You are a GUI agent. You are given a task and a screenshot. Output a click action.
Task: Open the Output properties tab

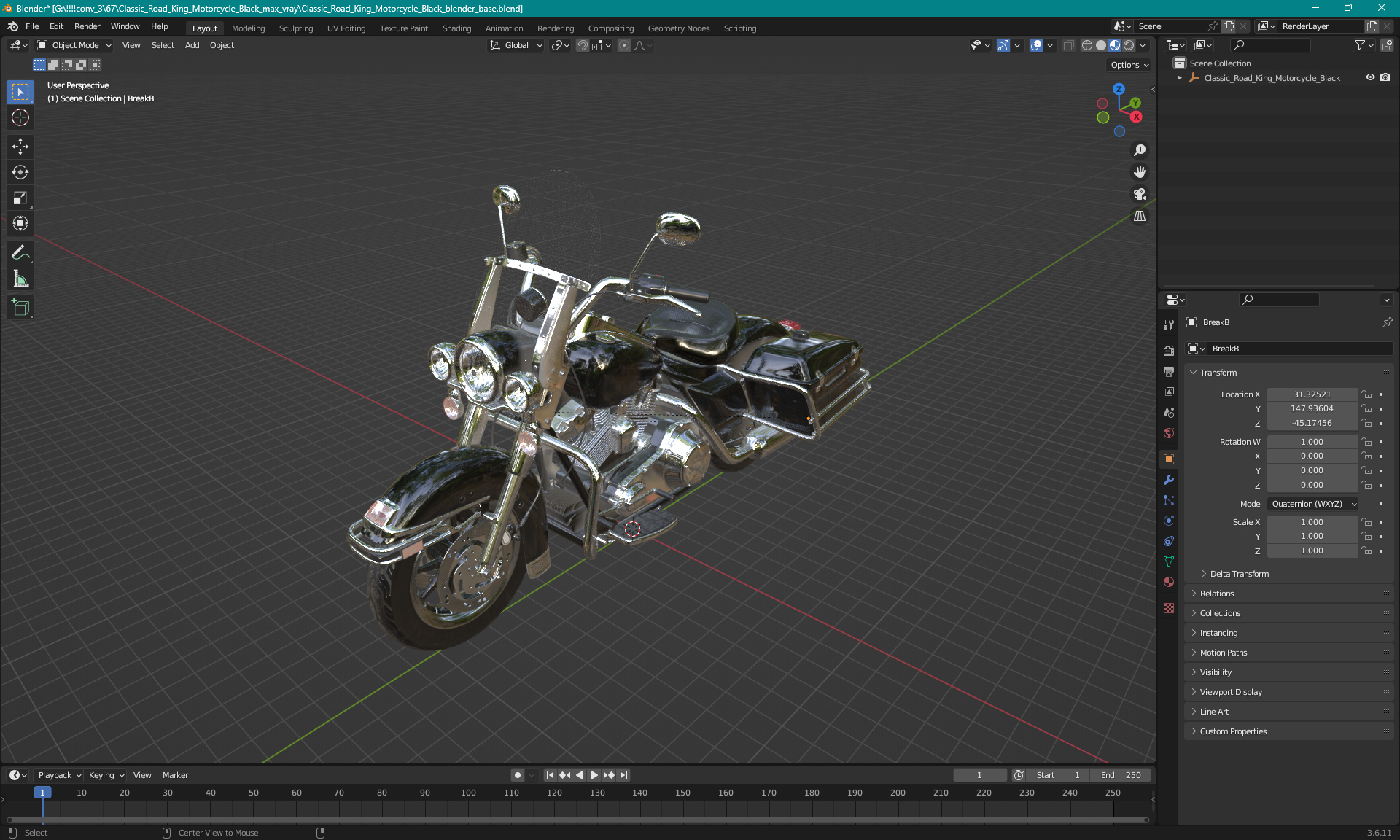click(1169, 371)
